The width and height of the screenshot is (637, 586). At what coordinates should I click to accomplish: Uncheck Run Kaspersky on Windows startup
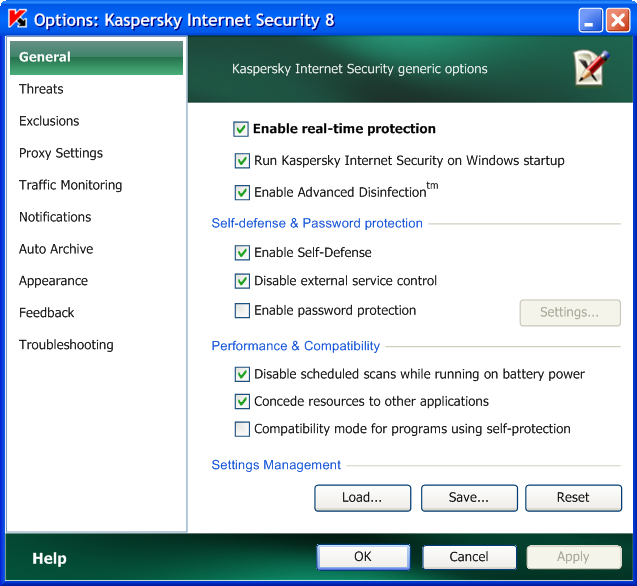242,161
